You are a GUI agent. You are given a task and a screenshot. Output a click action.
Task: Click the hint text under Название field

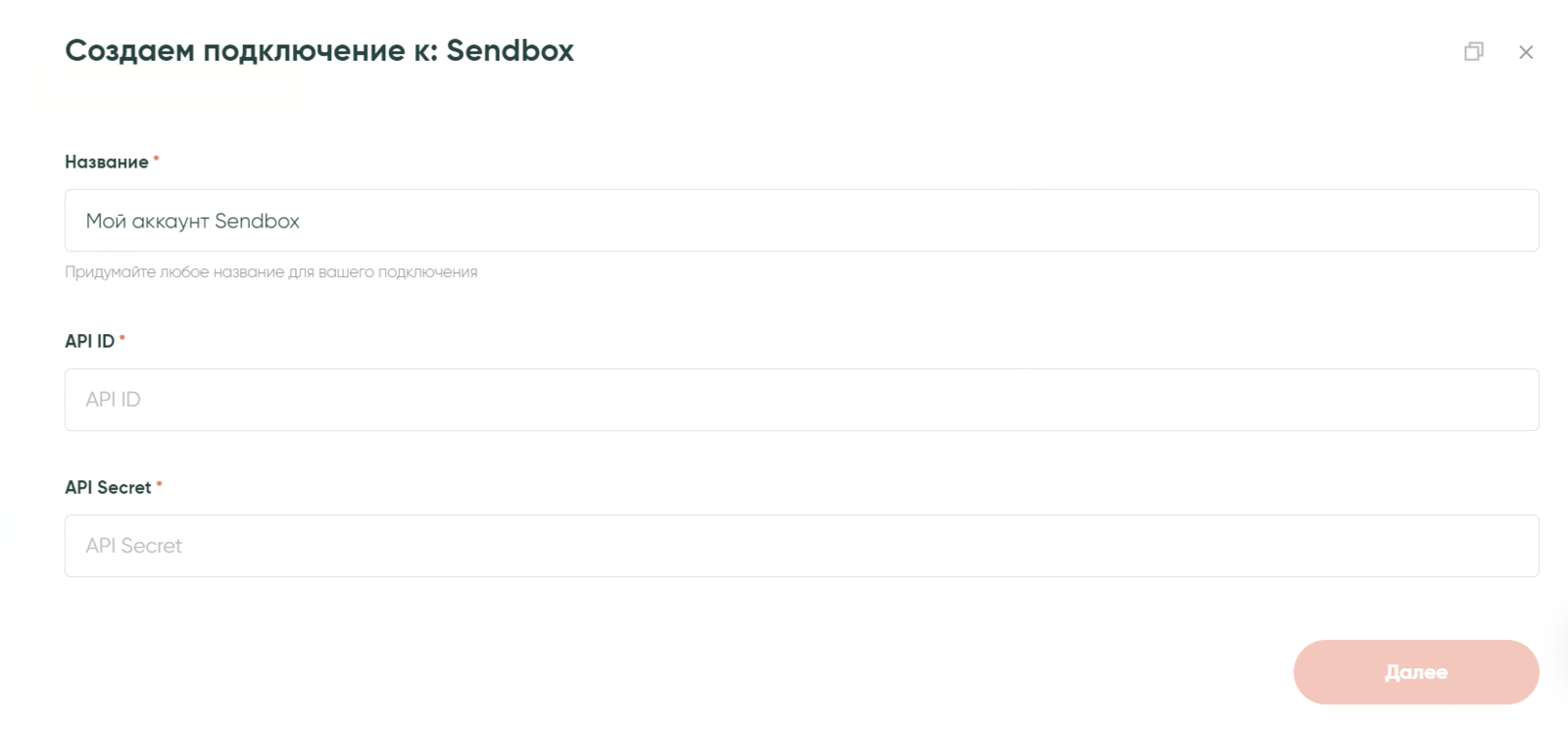coord(270,272)
